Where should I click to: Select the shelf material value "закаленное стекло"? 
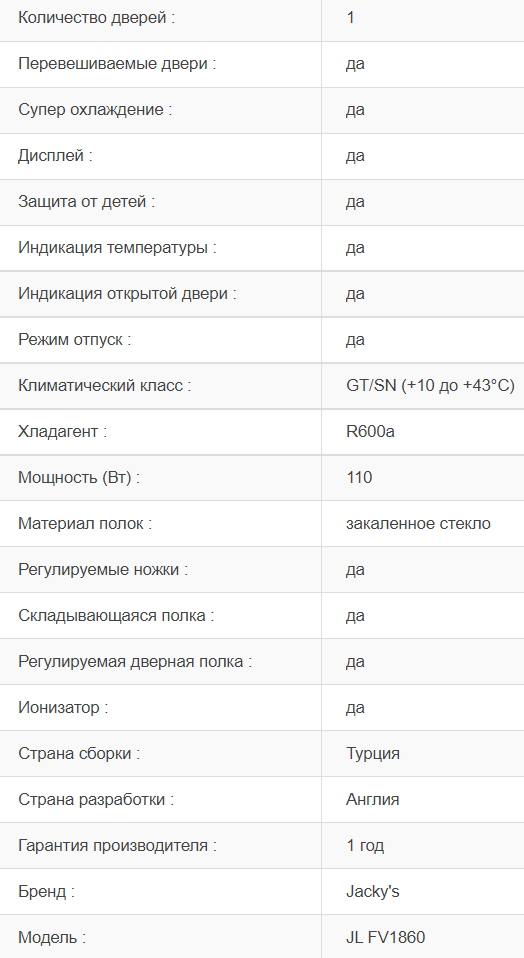pos(418,524)
